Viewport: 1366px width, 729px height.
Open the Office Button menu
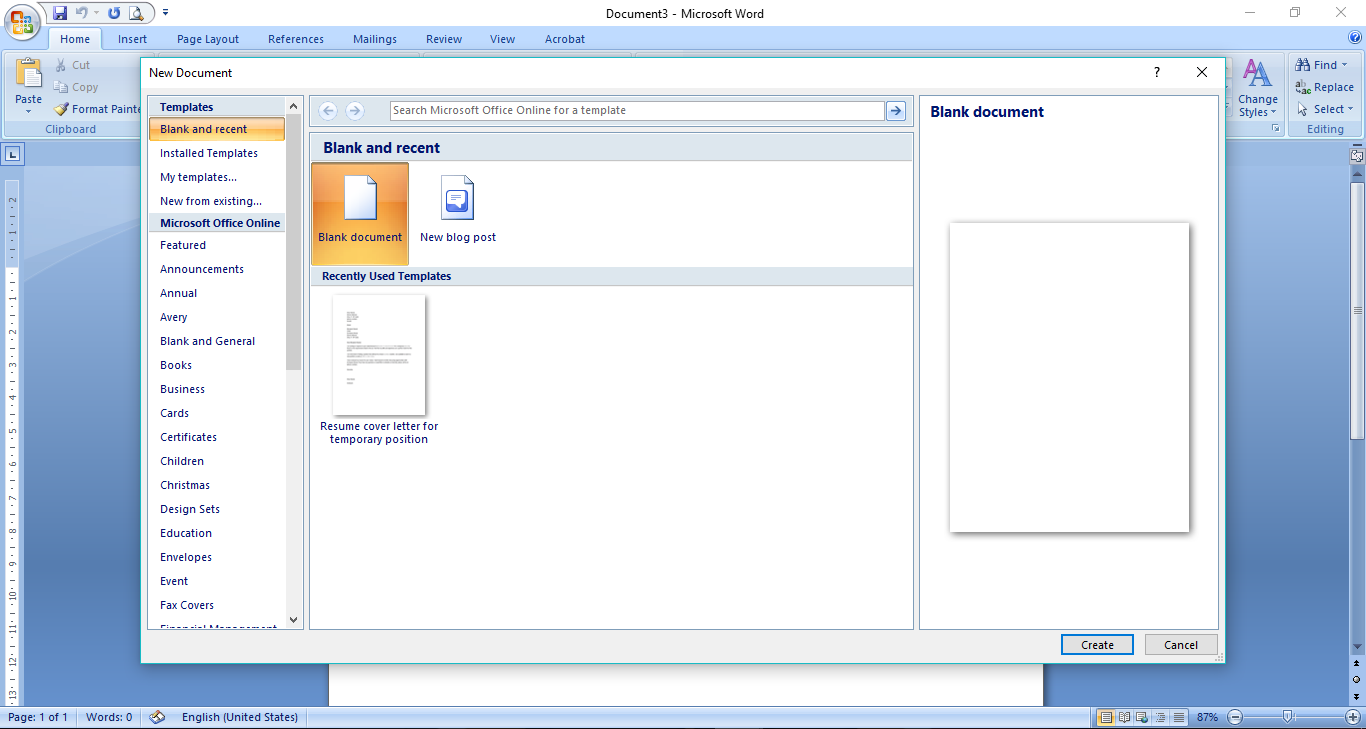coord(22,23)
